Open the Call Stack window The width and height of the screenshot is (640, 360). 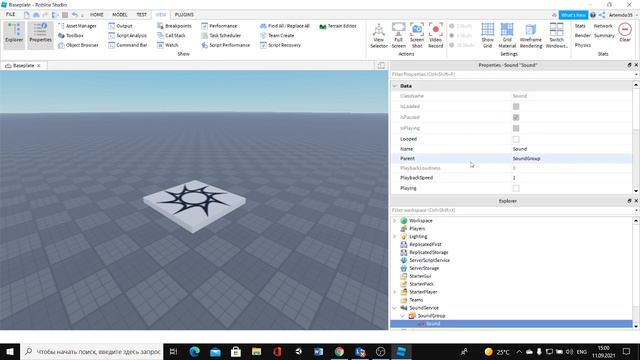171,36
